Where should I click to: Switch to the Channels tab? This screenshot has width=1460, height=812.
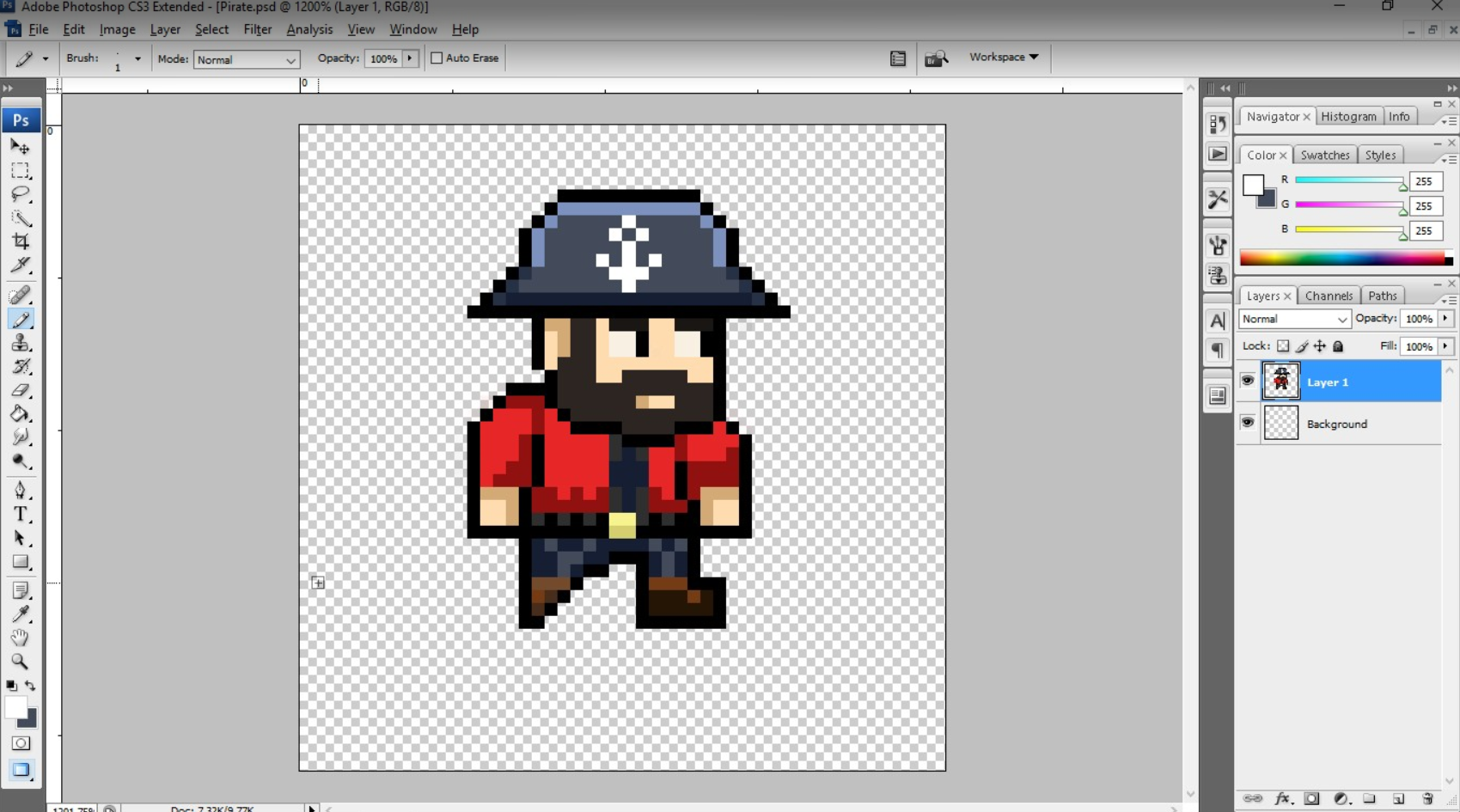click(1329, 296)
